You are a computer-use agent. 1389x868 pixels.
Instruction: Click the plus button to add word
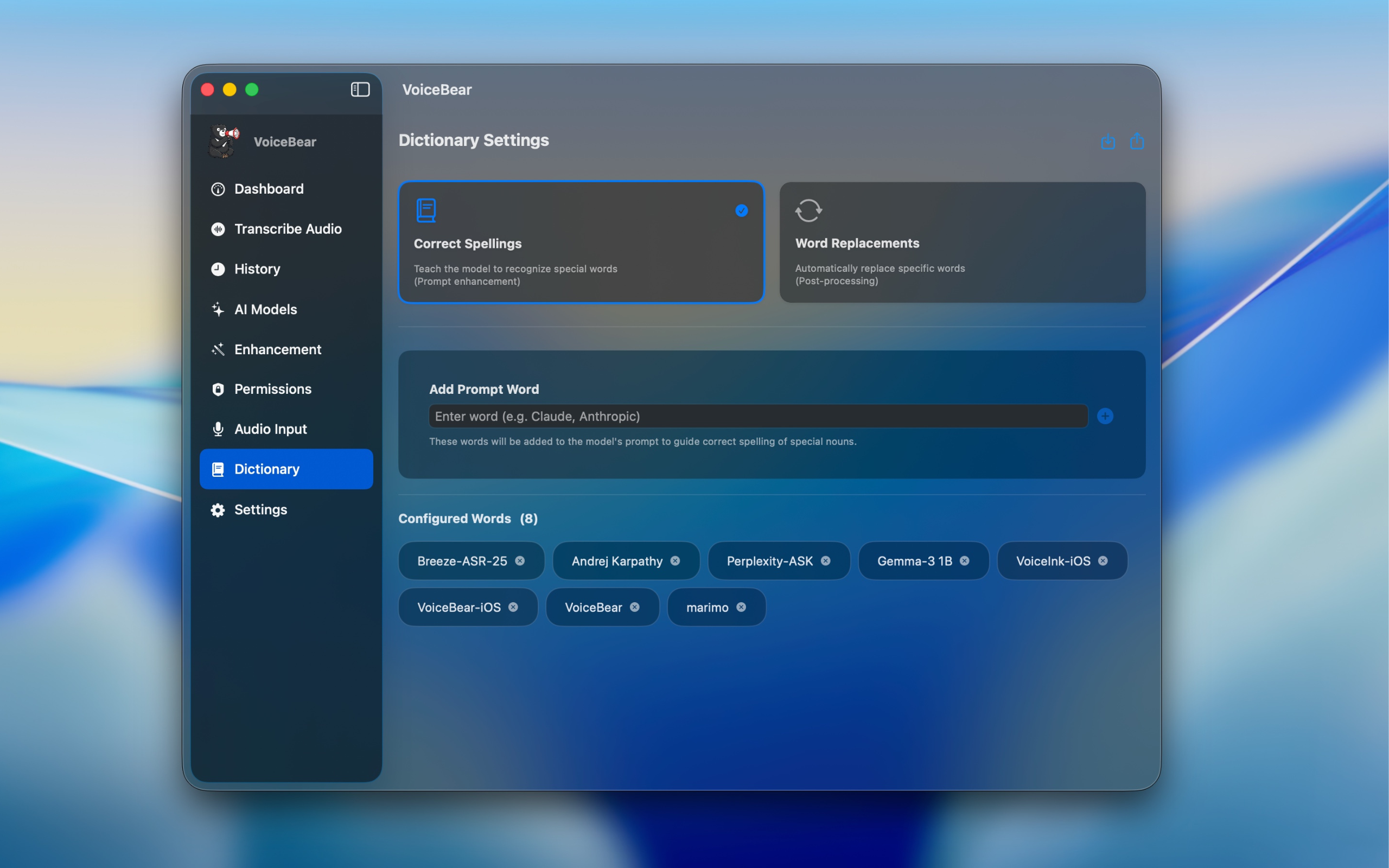point(1105,416)
